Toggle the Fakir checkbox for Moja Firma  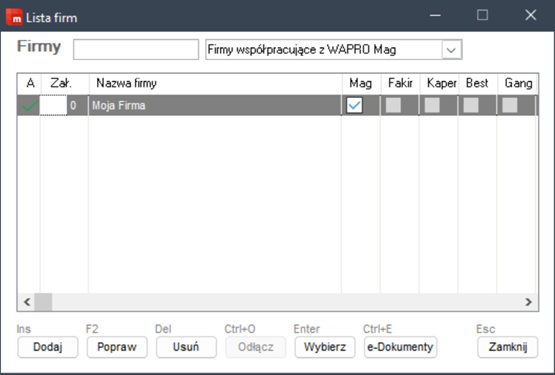[393, 105]
